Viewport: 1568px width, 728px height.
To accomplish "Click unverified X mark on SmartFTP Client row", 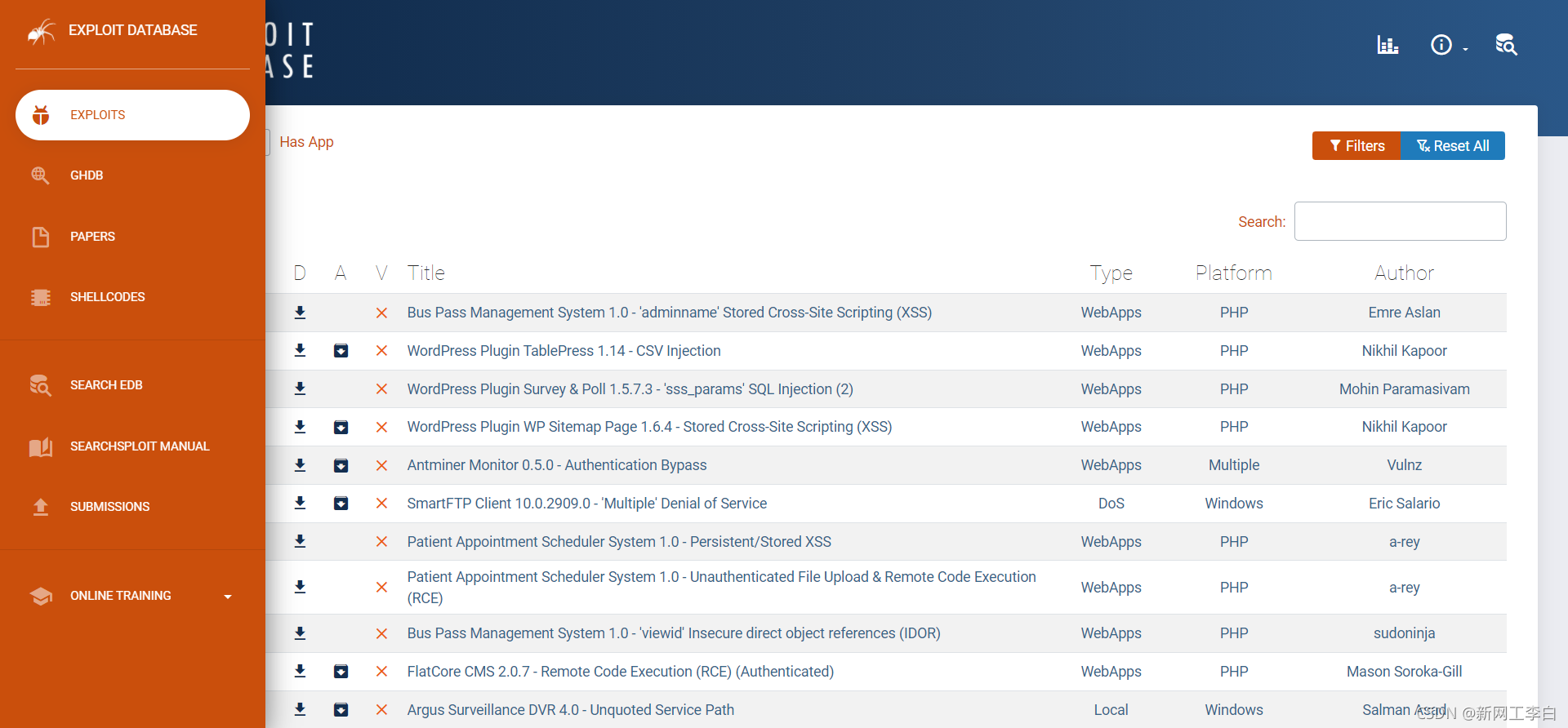I will (381, 504).
